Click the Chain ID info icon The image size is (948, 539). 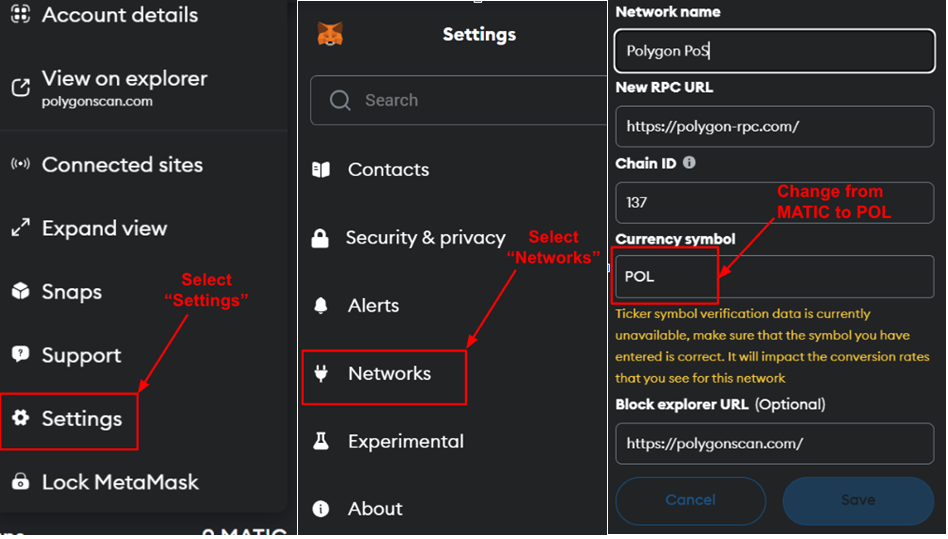click(689, 163)
